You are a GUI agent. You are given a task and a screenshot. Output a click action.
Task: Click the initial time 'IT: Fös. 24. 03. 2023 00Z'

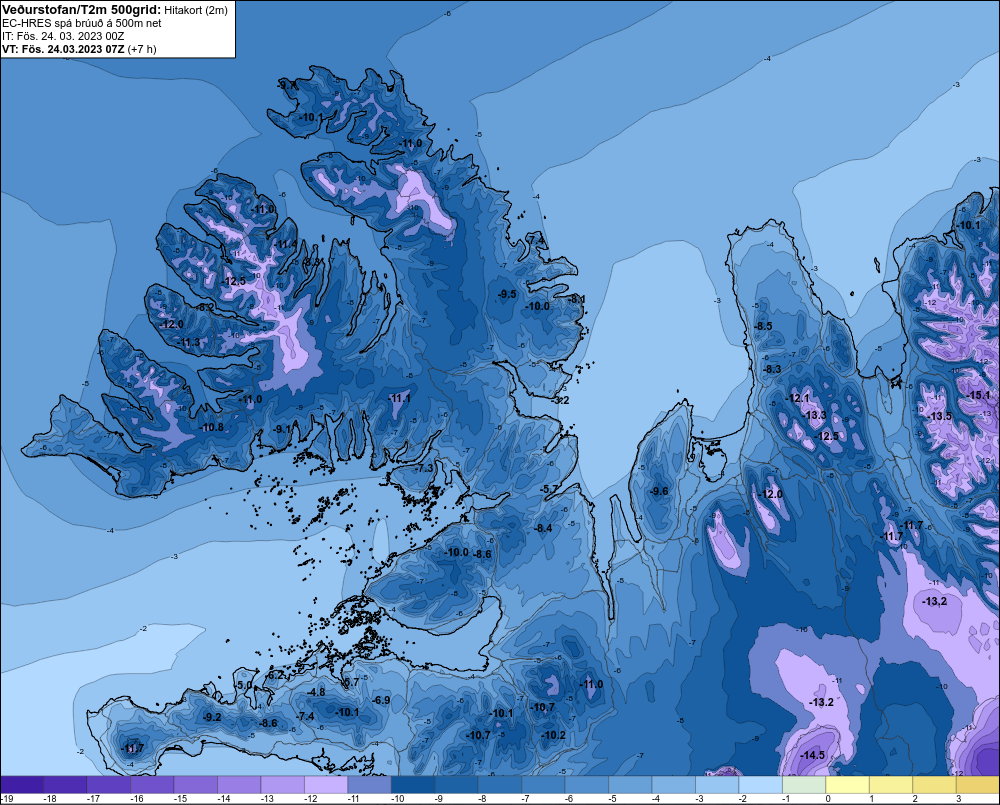point(62,36)
